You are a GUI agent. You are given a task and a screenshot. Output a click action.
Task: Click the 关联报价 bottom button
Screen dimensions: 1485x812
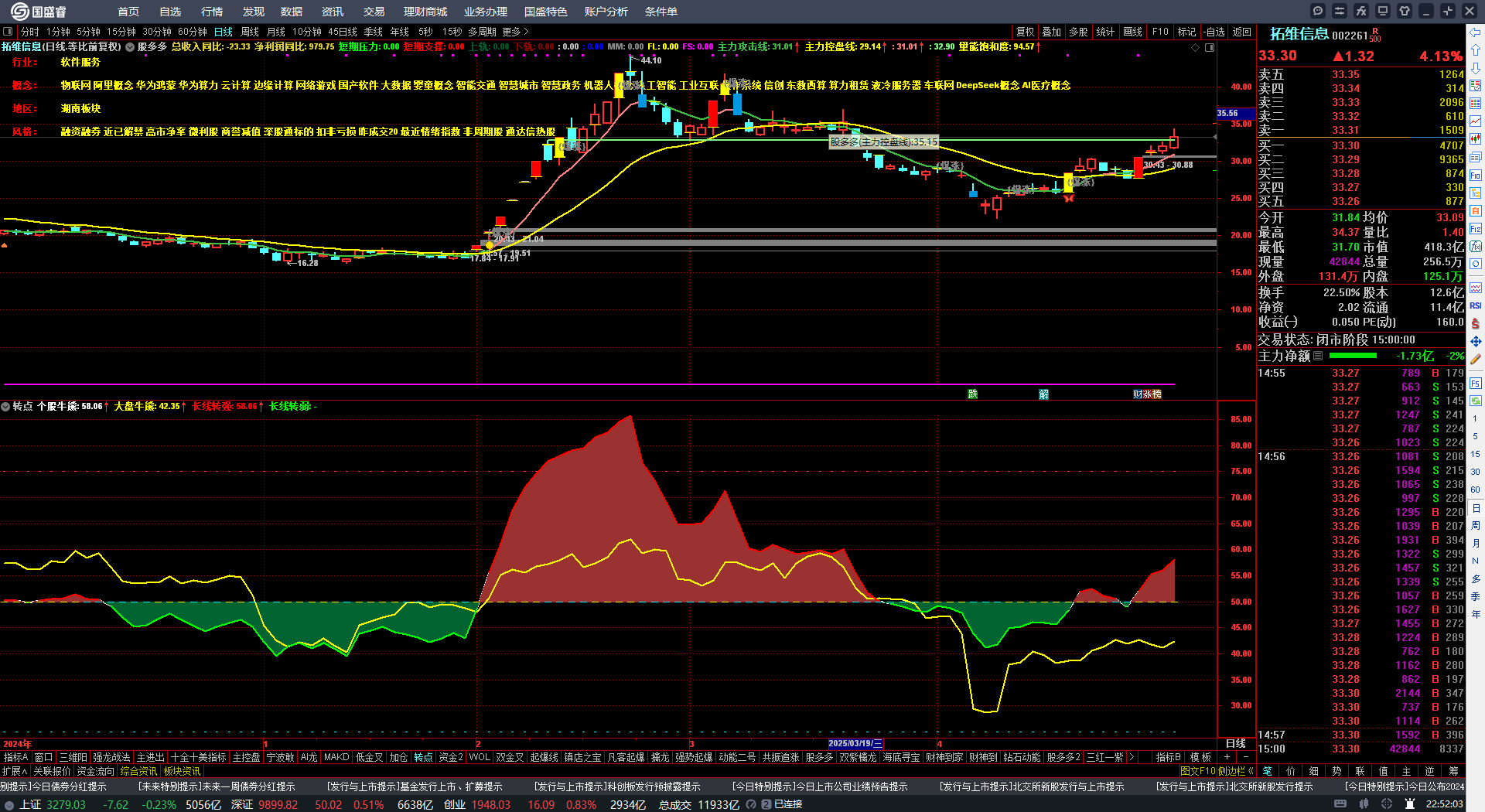52,771
